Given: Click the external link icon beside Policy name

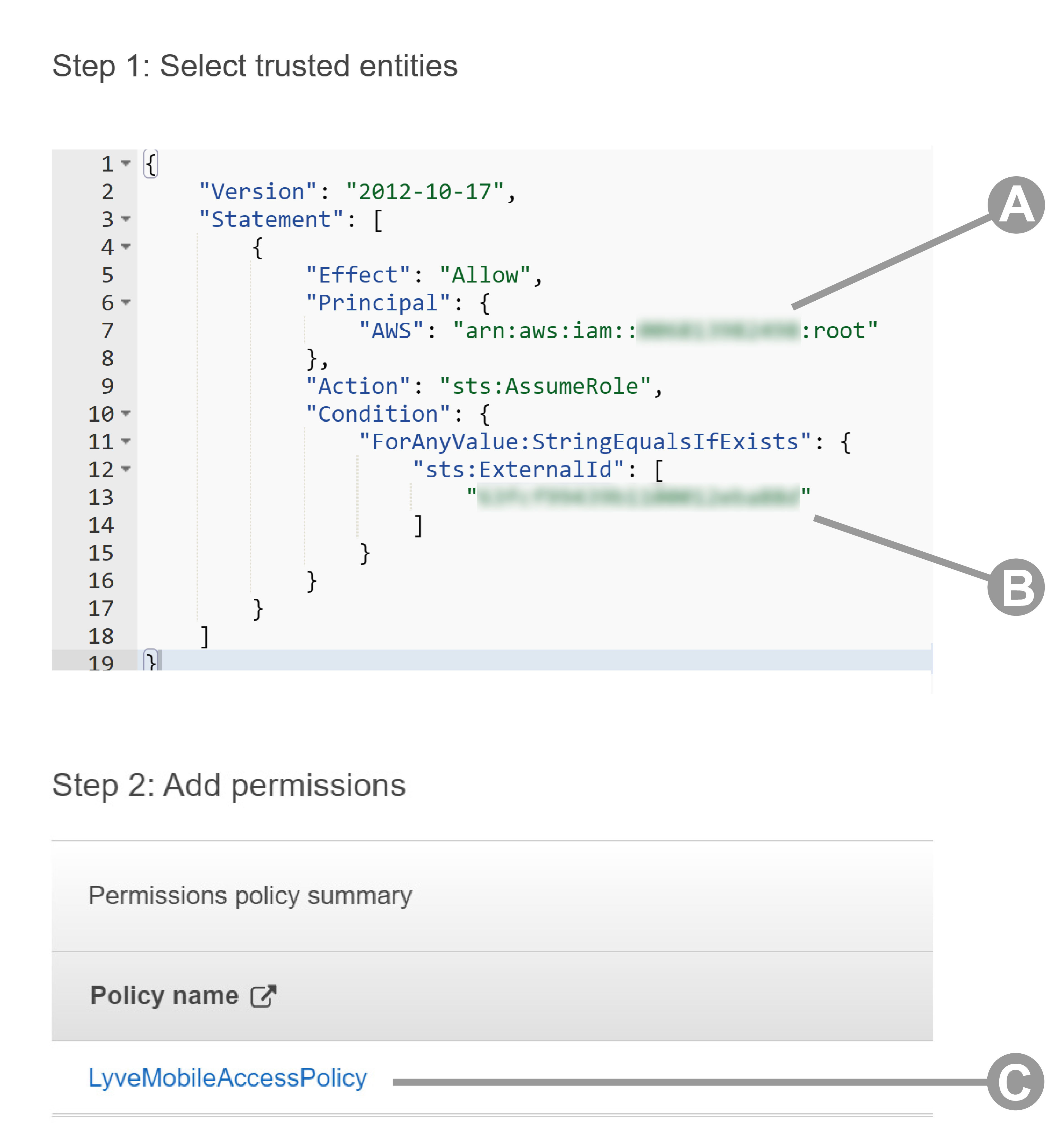Looking at the screenshot, I should pyautogui.click(x=263, y=996).
